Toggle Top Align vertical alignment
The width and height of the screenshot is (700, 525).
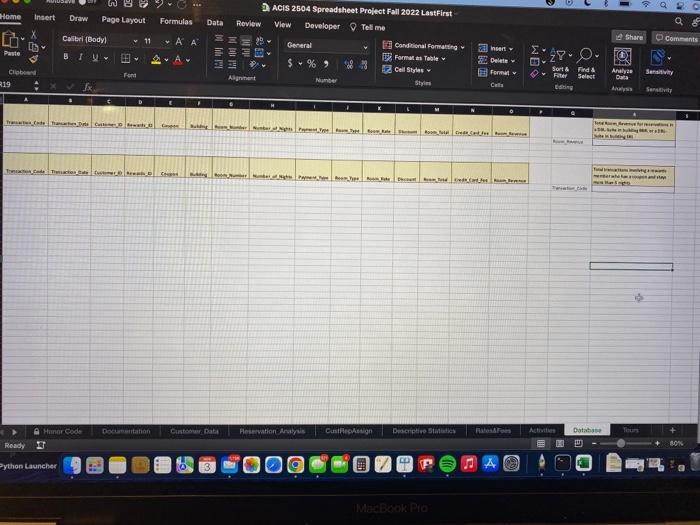(219, 39)
